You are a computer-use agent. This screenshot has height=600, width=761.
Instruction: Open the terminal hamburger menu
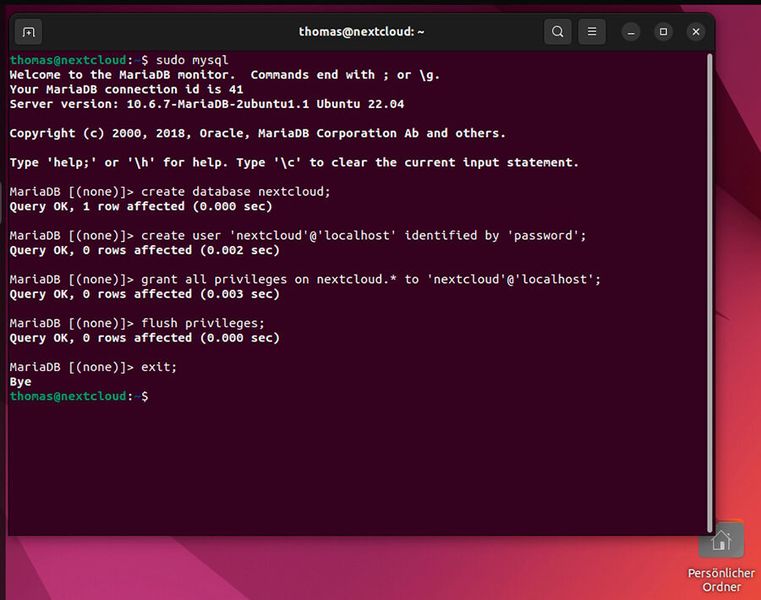tap(592, 32)
